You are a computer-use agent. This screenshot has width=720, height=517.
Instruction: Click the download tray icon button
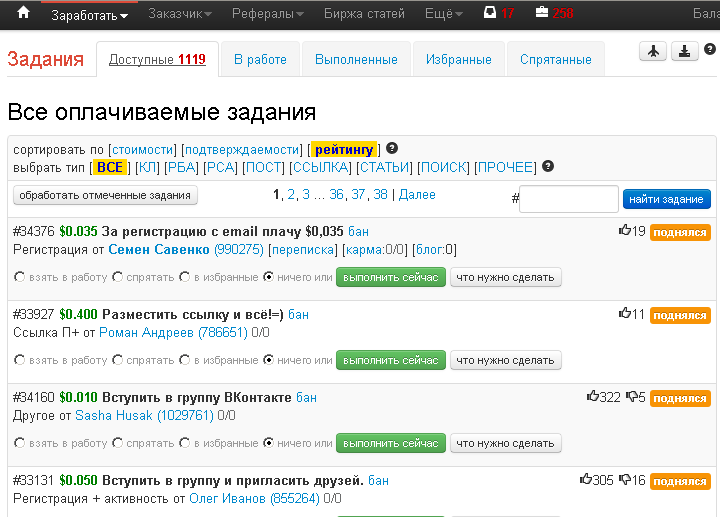(685, 51)
